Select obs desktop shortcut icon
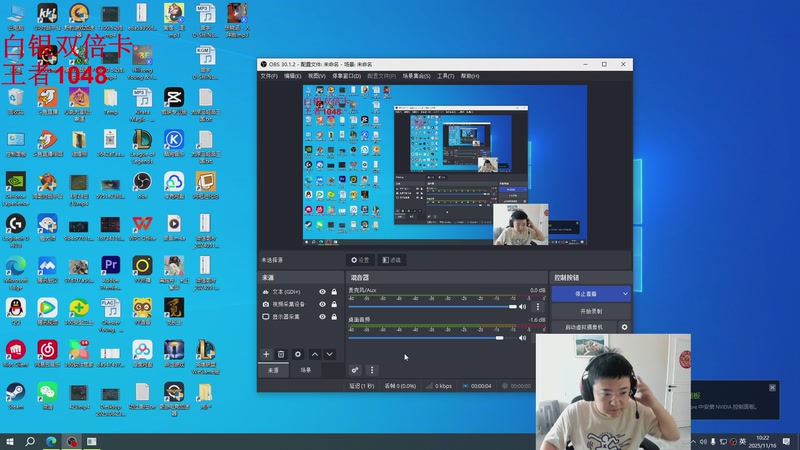Viewport: 800px width, 450px height. (142, 185)
